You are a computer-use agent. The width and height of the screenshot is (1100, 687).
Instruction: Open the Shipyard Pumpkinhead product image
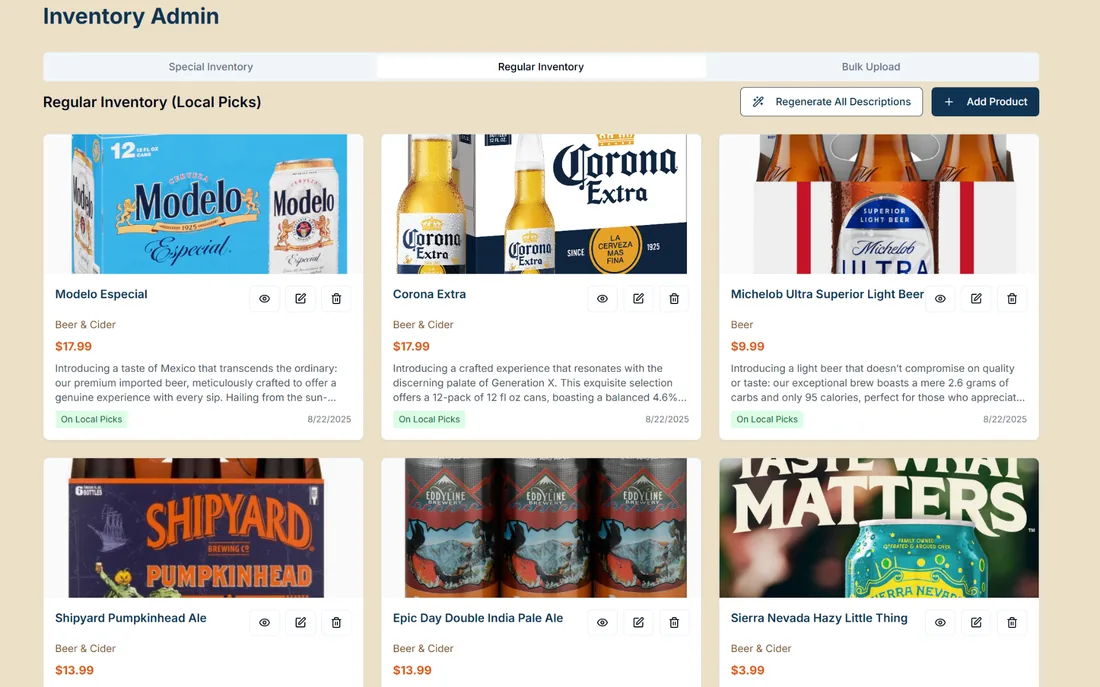[x=203, y=528]
